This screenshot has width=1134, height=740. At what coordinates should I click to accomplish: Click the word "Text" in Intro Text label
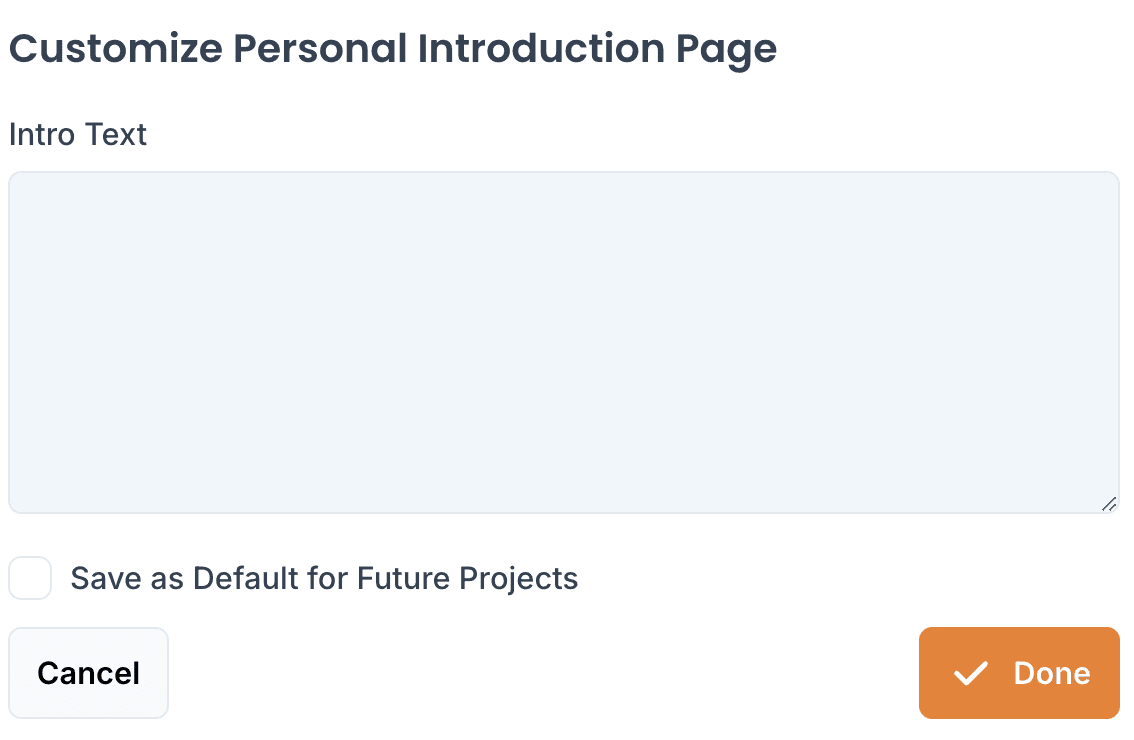(x=116, y=135)
